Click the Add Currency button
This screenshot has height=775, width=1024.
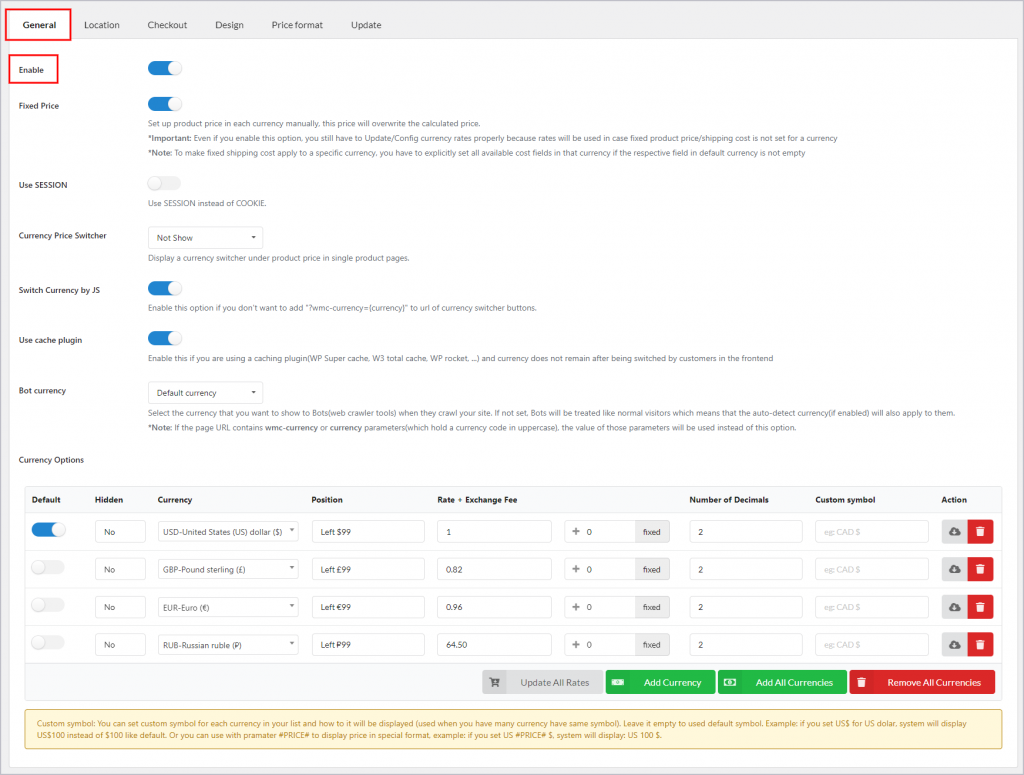coord(660,682)
